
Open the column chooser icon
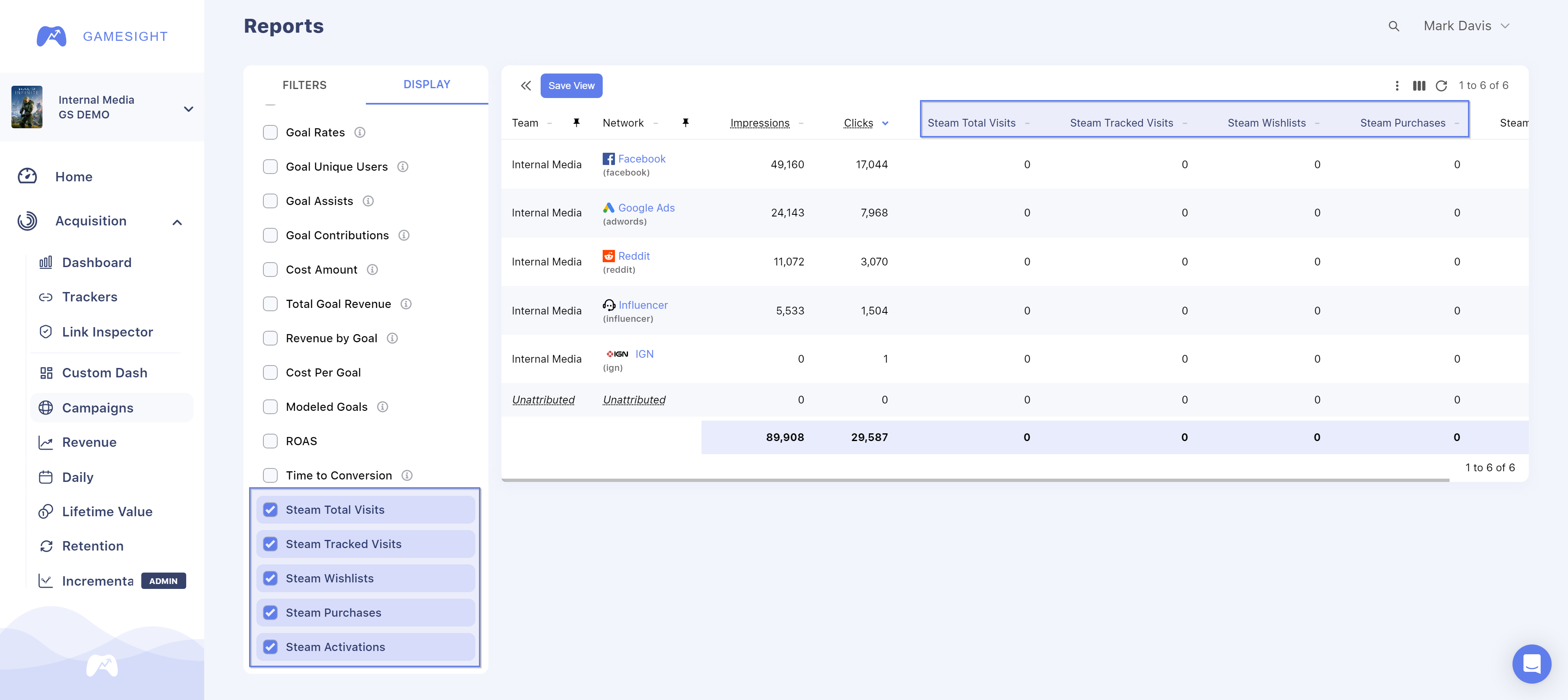pos(1419,86)
